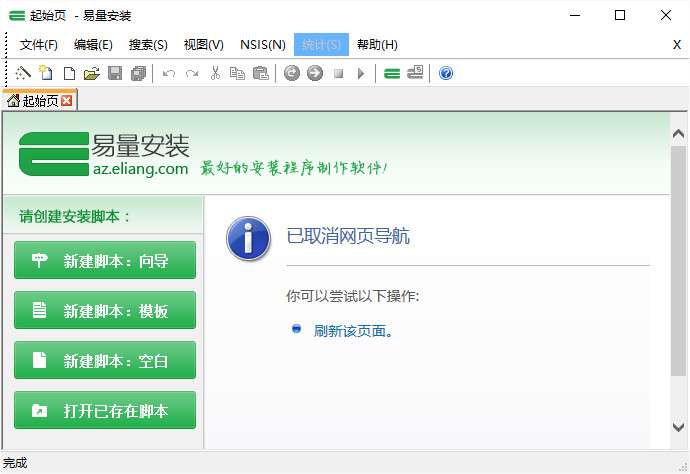690x474 pixels.
Task: Save the current file floppy icon
Action: (115, 73)
